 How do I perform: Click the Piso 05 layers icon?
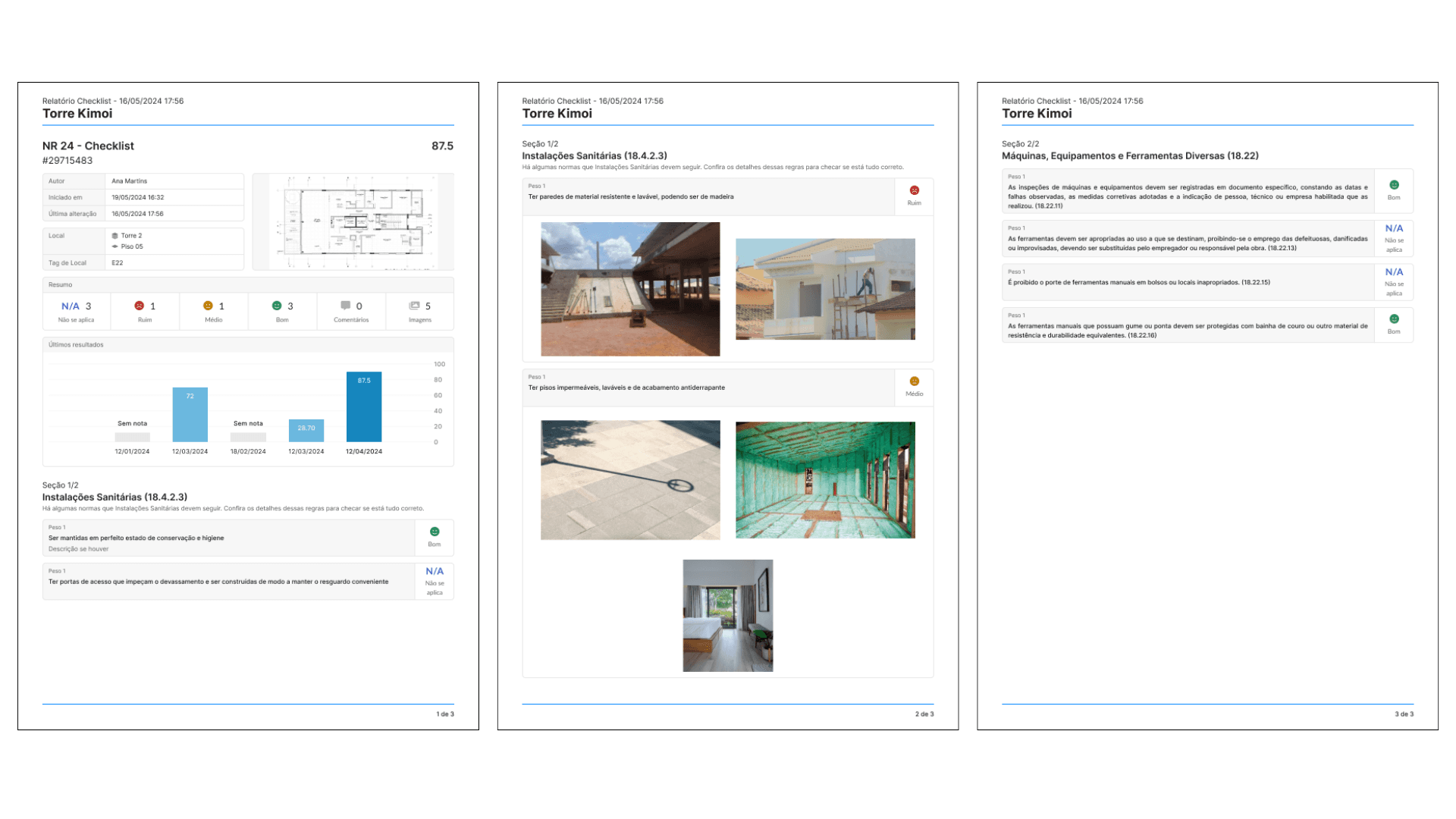(x=115, y=246)
